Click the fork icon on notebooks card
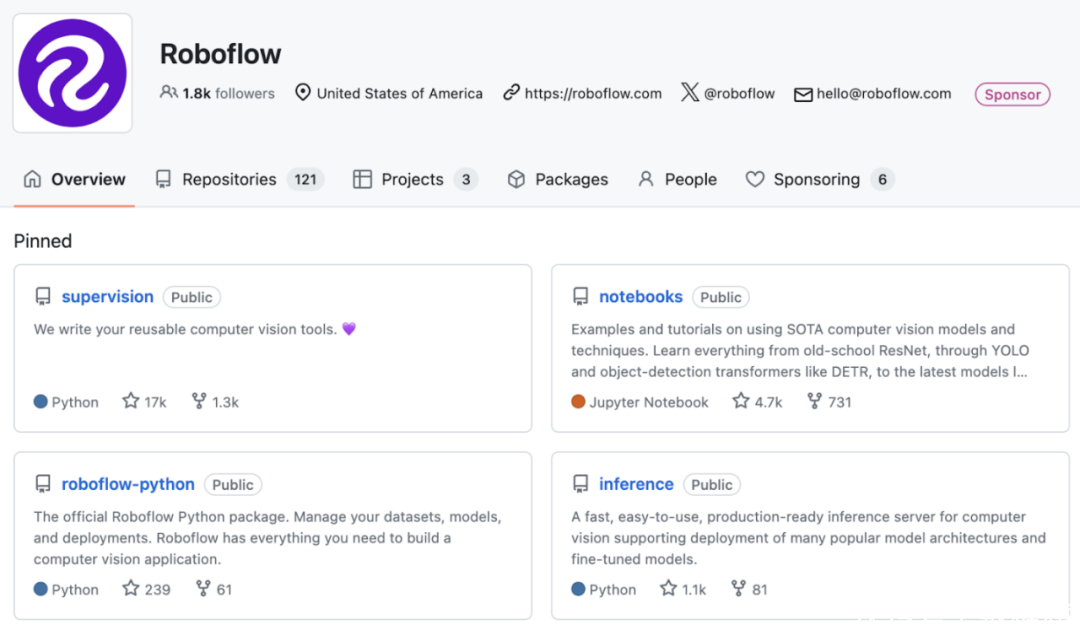 click(814, 401)
